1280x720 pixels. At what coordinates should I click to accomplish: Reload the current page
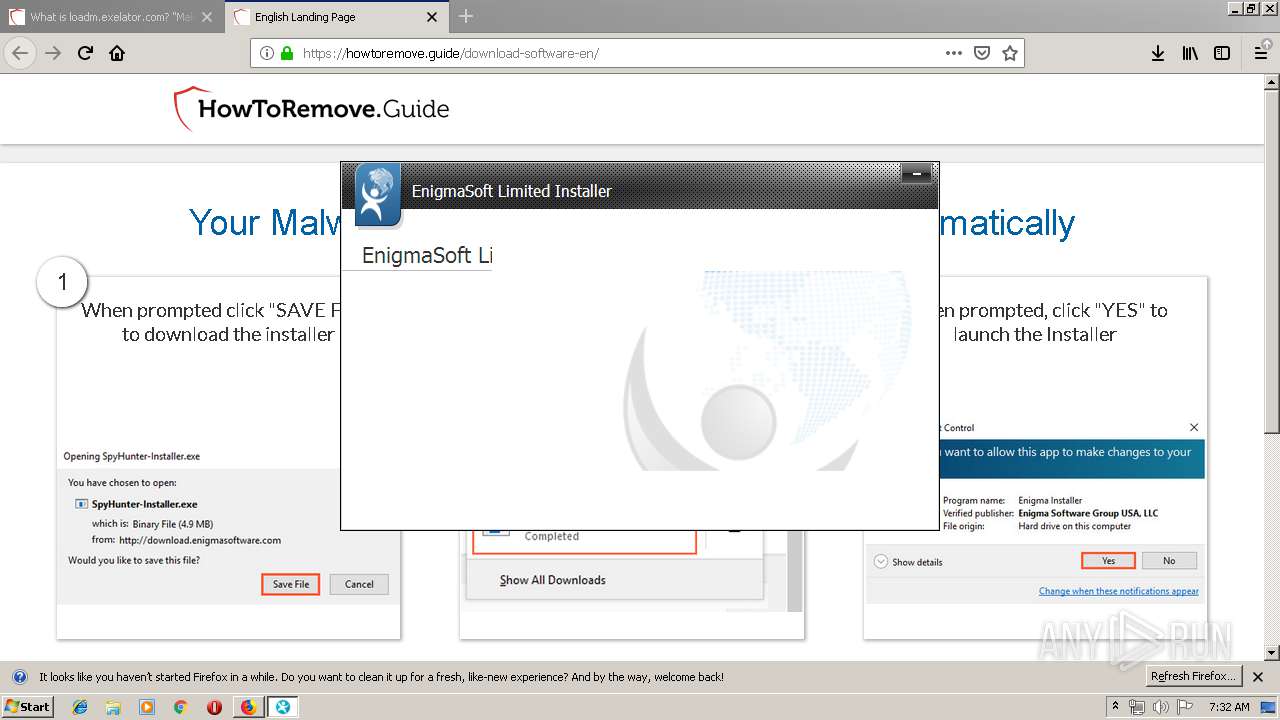[x=85, y=53]
